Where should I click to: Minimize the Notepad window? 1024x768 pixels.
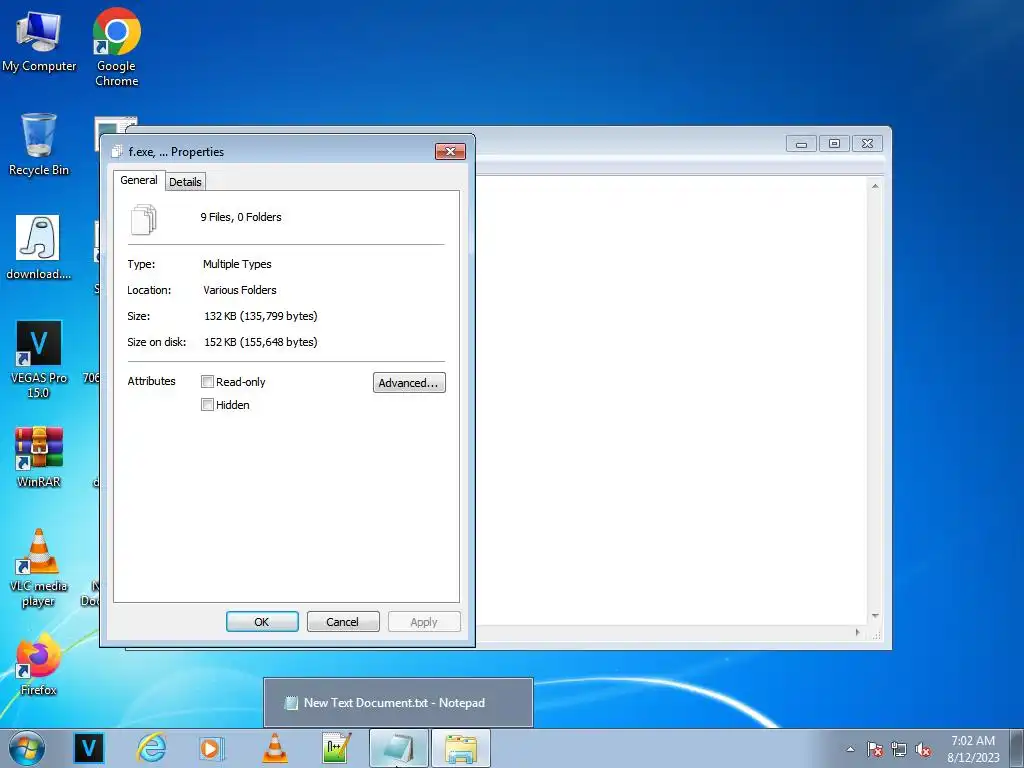pyautogui.click(x=801, y=144)
